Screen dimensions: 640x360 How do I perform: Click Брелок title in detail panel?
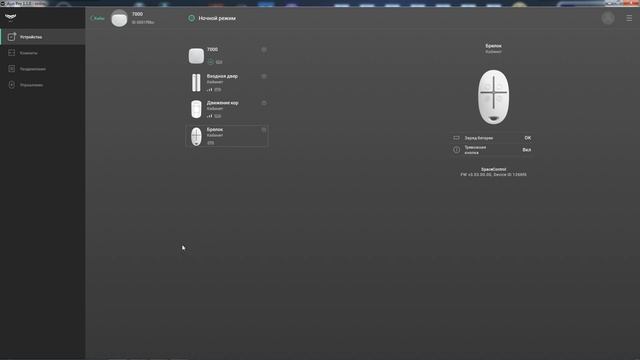[x=493, y=46]
